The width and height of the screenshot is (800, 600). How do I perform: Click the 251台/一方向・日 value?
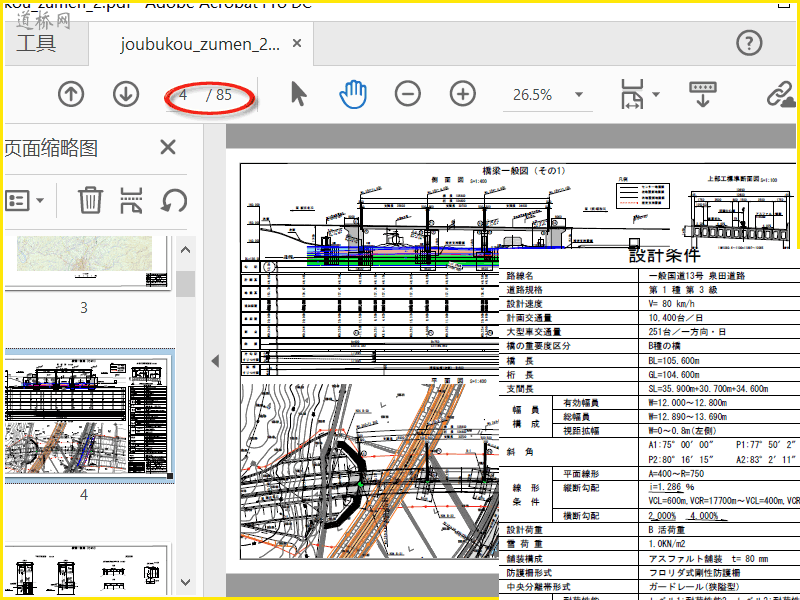click(x=687, y=332)
